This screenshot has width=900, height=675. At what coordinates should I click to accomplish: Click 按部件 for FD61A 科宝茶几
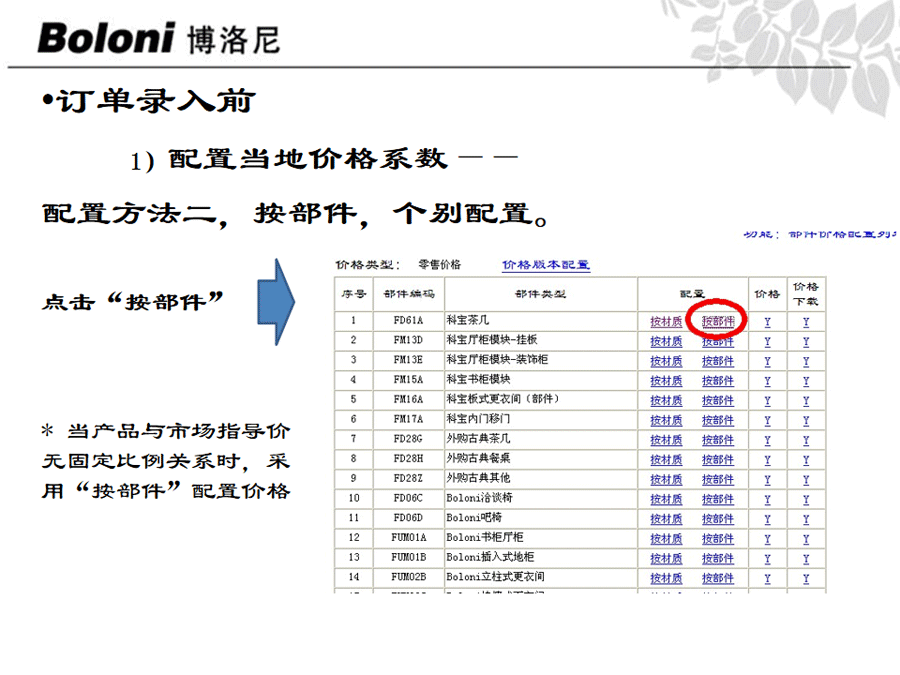tap(718, 322)
